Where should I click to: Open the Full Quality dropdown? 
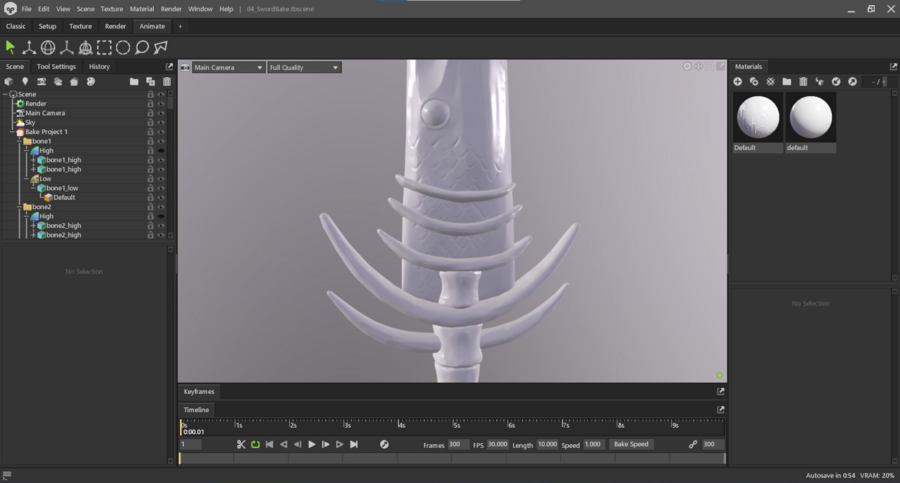click(x=304, y=67)
